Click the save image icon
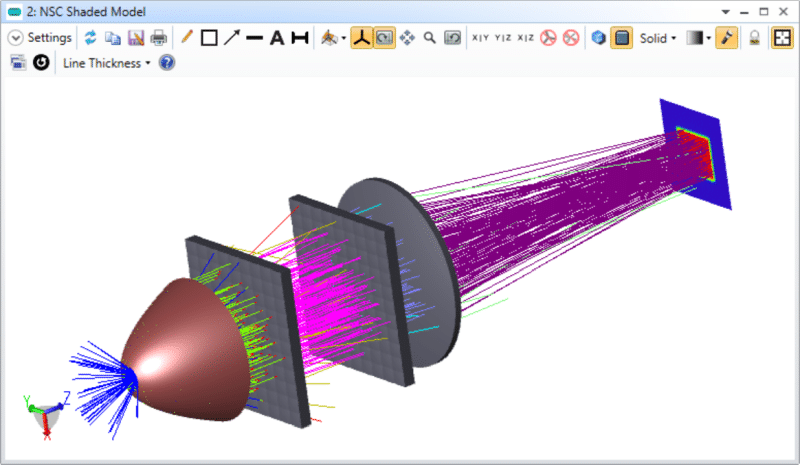800x465 pixels. click(x=135, y=38)
